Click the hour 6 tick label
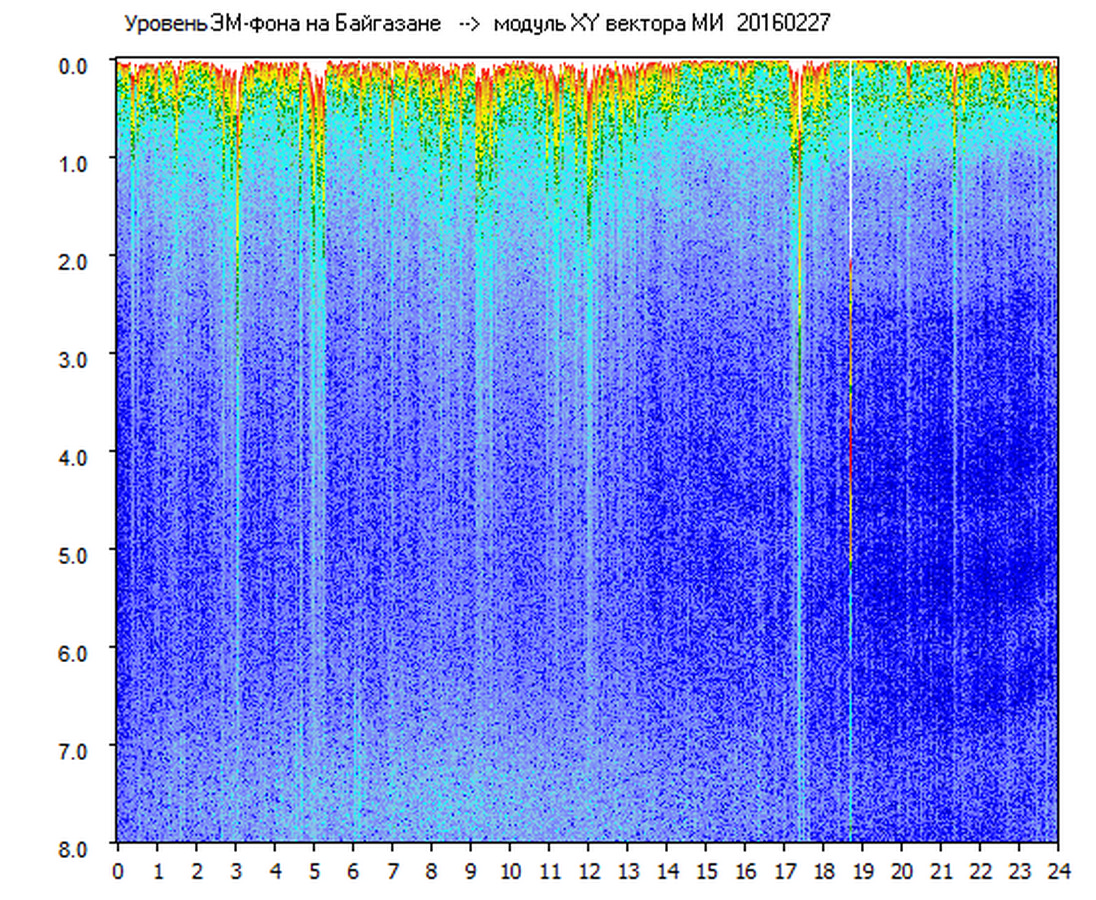Screen dimensions: 1096x900 tap(353, 871)
